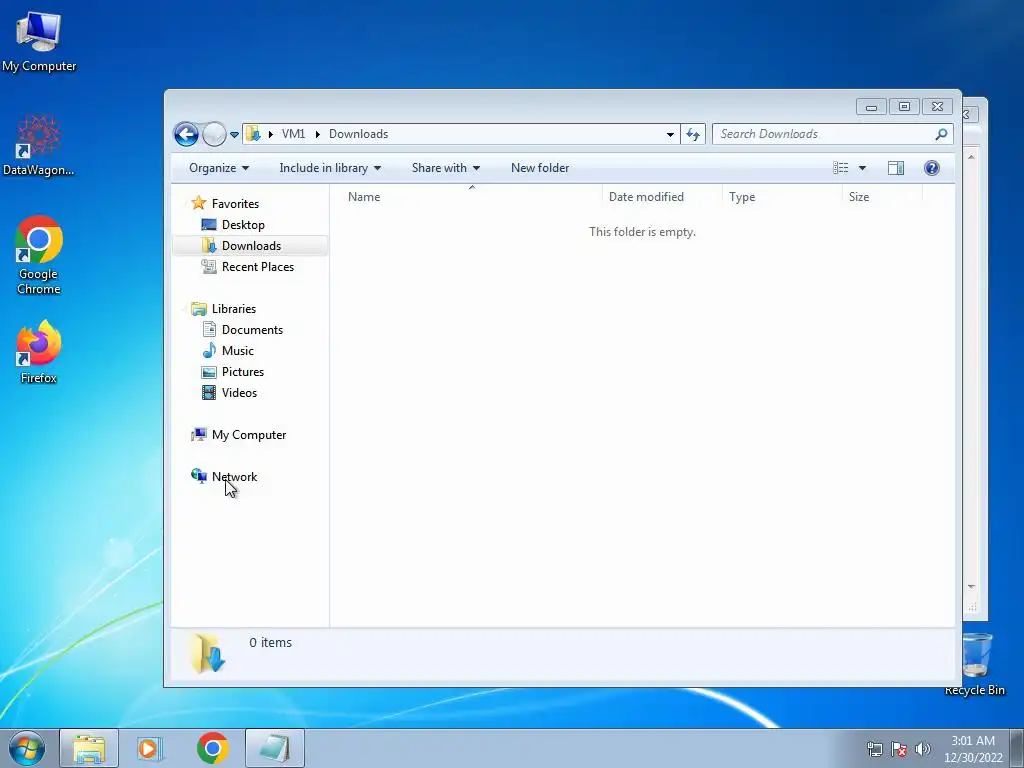Viewport: 1024px width, 768px height.
Task: Launch Chrome from the taskbar
Action: (x=212, y=748)
